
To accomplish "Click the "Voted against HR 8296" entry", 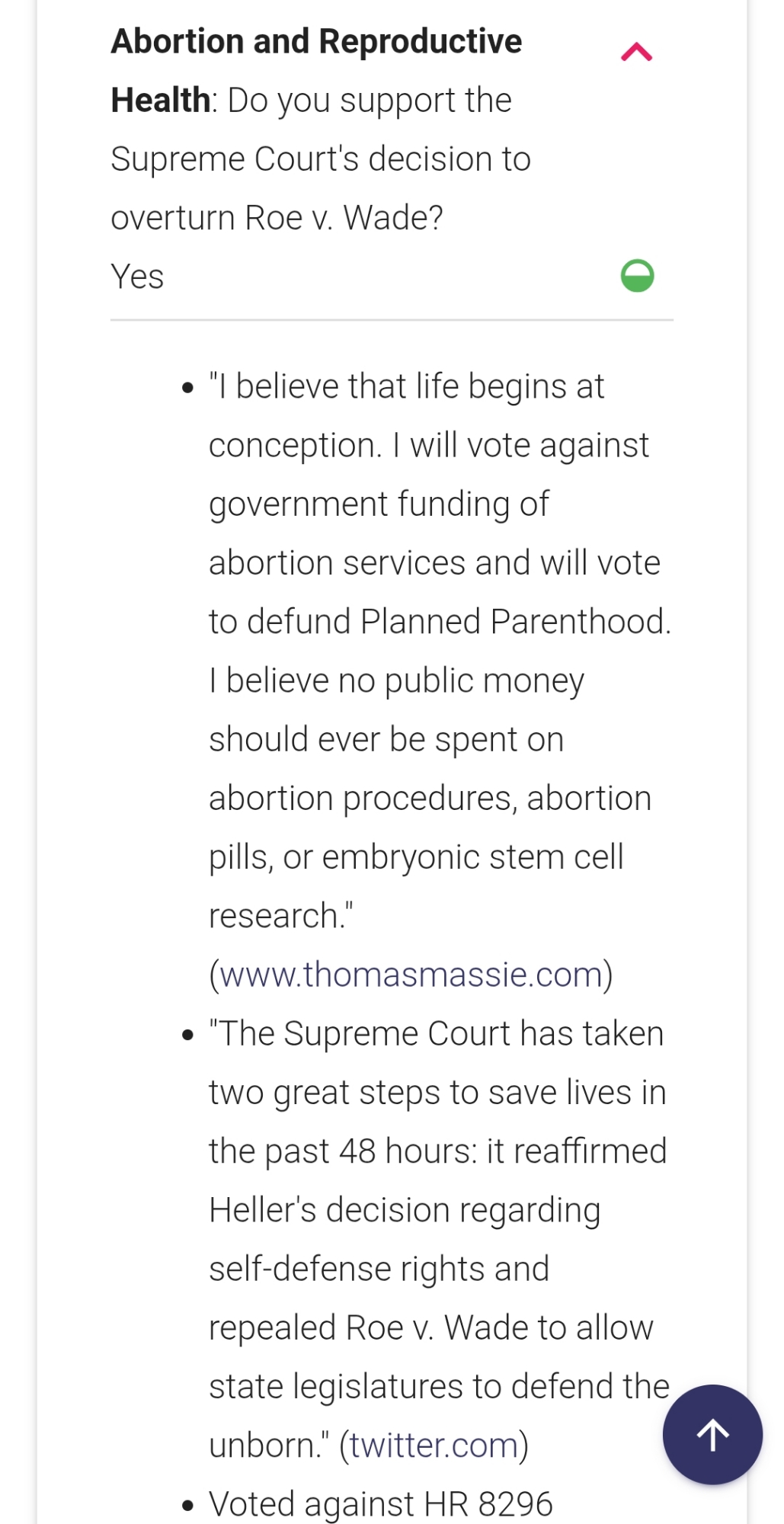I will click(x=380, y=1504).
